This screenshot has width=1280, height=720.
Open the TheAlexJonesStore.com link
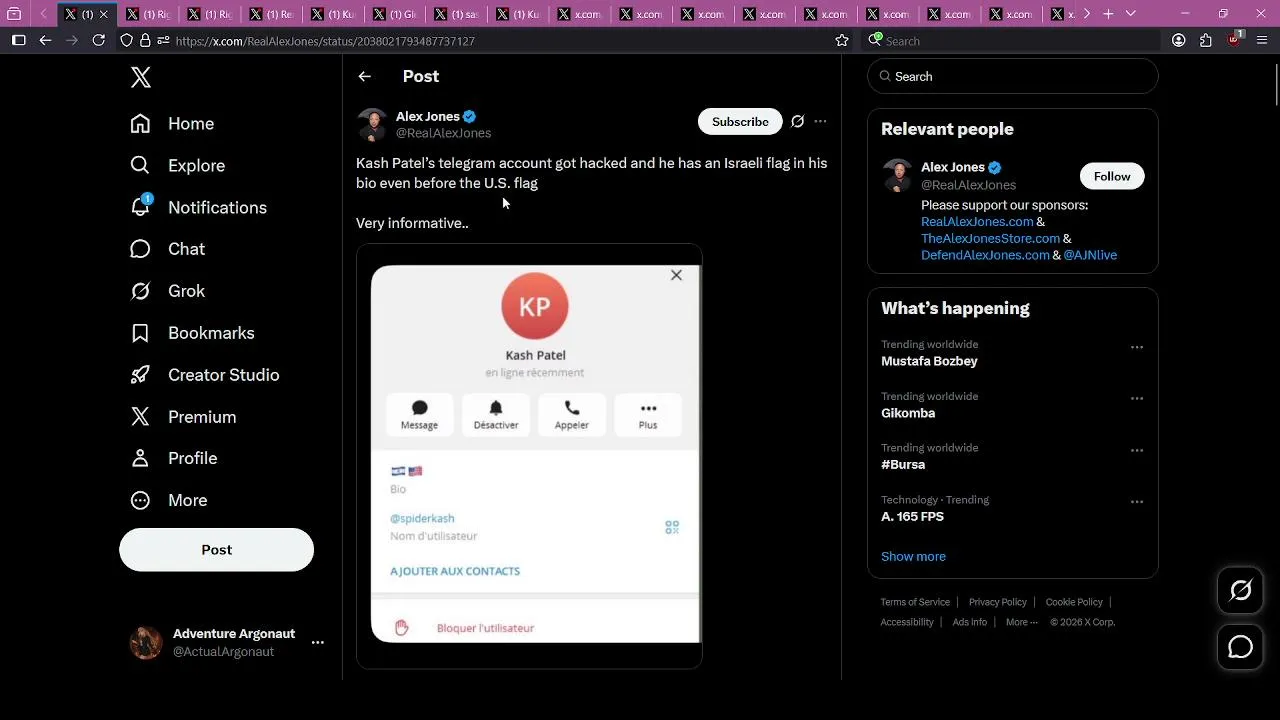click(990, 239)
